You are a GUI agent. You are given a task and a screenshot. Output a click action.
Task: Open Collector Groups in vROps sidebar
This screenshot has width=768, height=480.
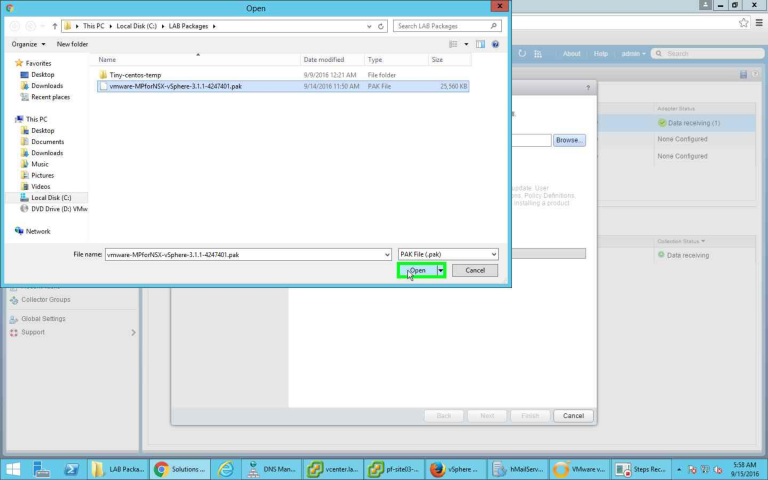tap(46, 300)
